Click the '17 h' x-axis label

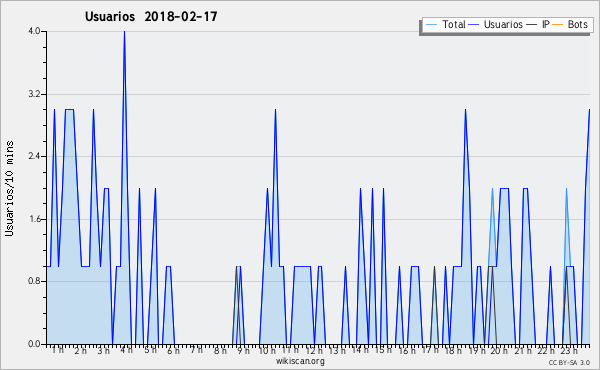point(430,350)
